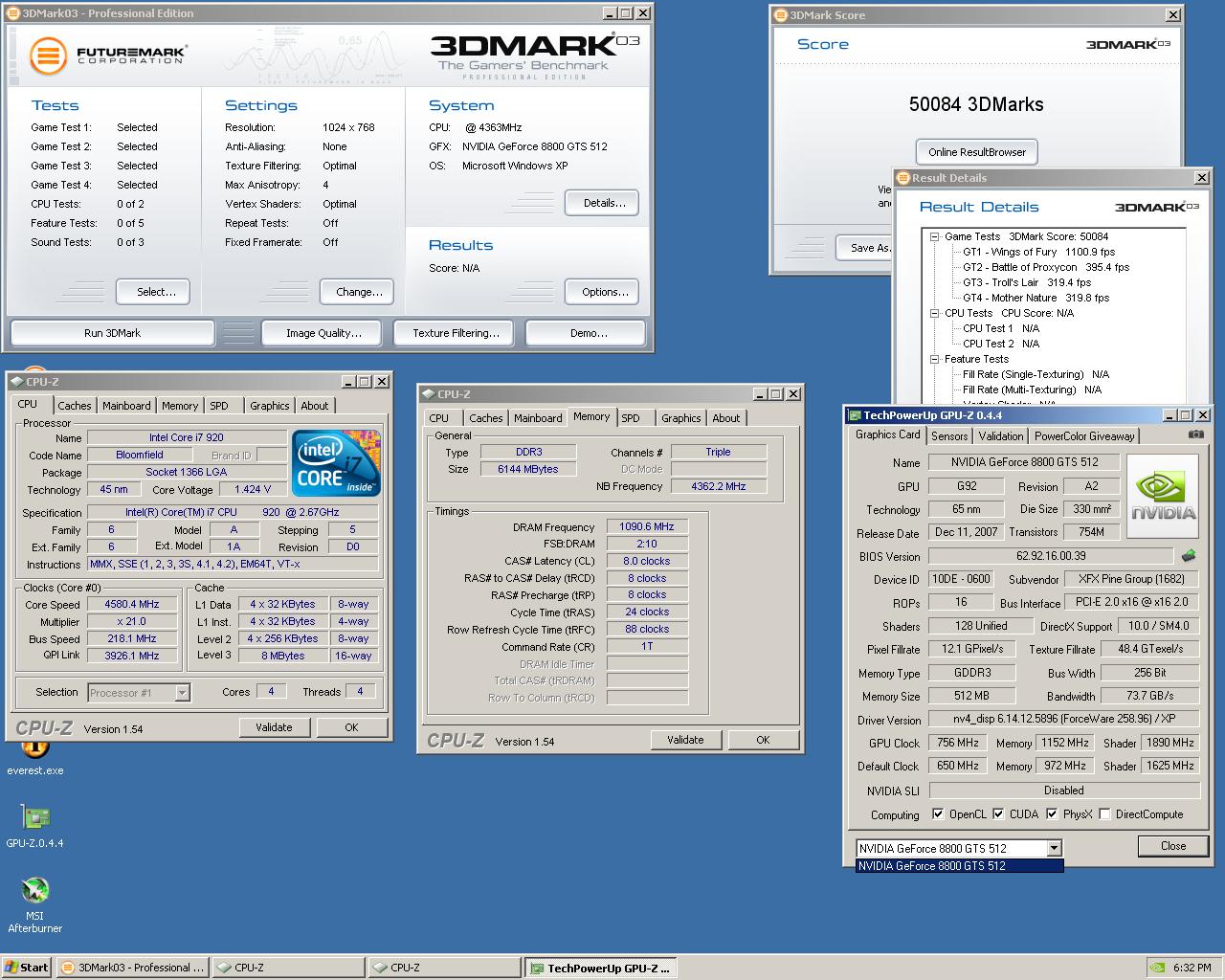This screenshot has width=1225, height=980.
Task: Open the Caches tab in left CPU-Z
Action: pos(75,406)
